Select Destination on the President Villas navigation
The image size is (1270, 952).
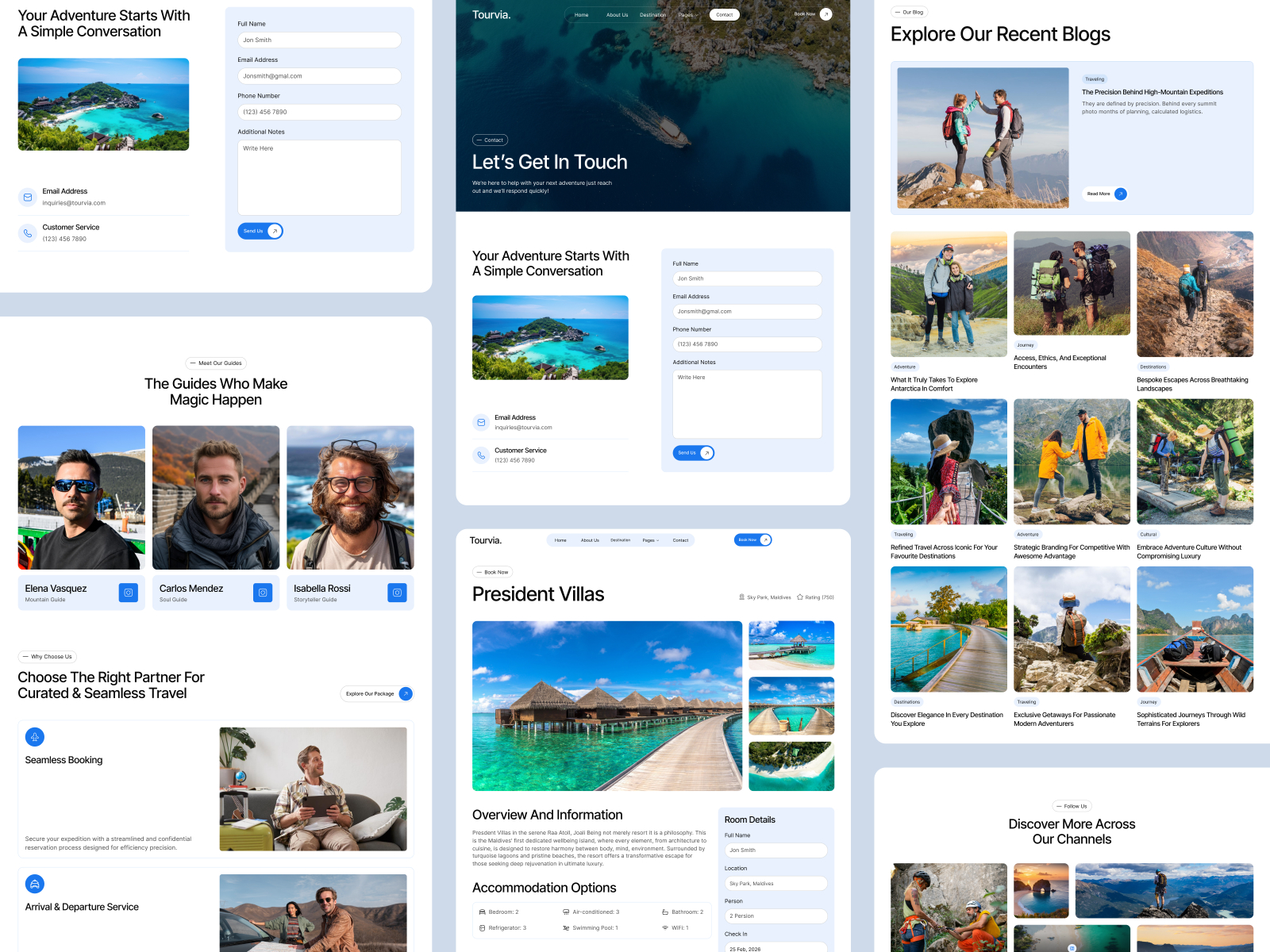pyautogui.click(x=621, y=540)
